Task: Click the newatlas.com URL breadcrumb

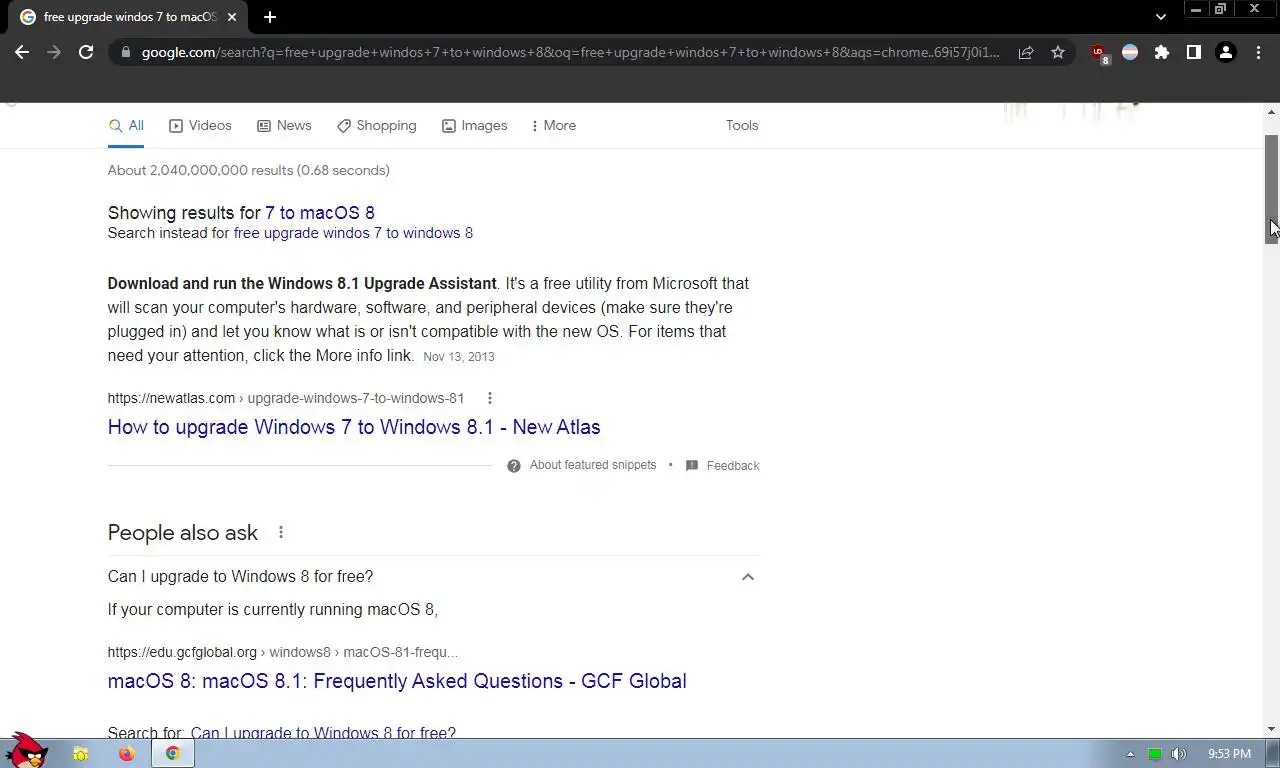Action: tap(286, 398)
